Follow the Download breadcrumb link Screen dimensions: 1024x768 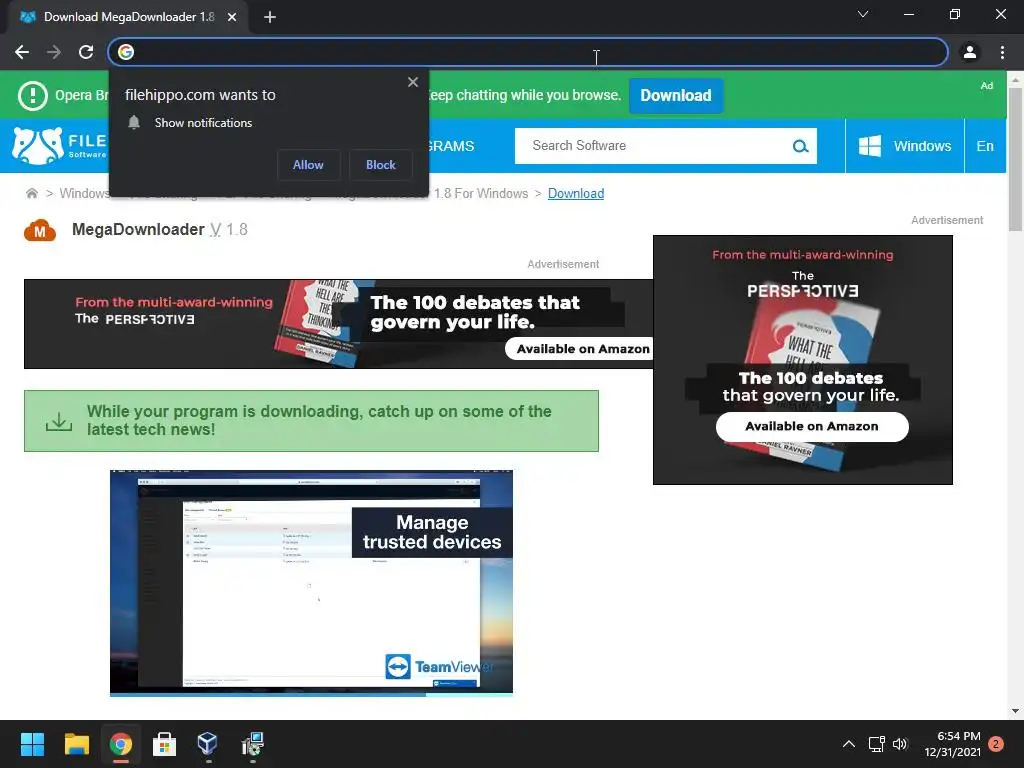[x=576, y=193]
